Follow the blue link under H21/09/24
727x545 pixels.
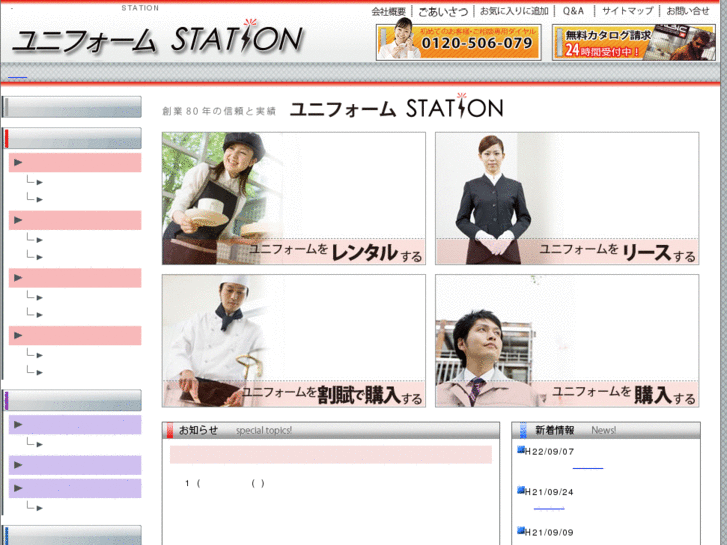pos(549,509)
